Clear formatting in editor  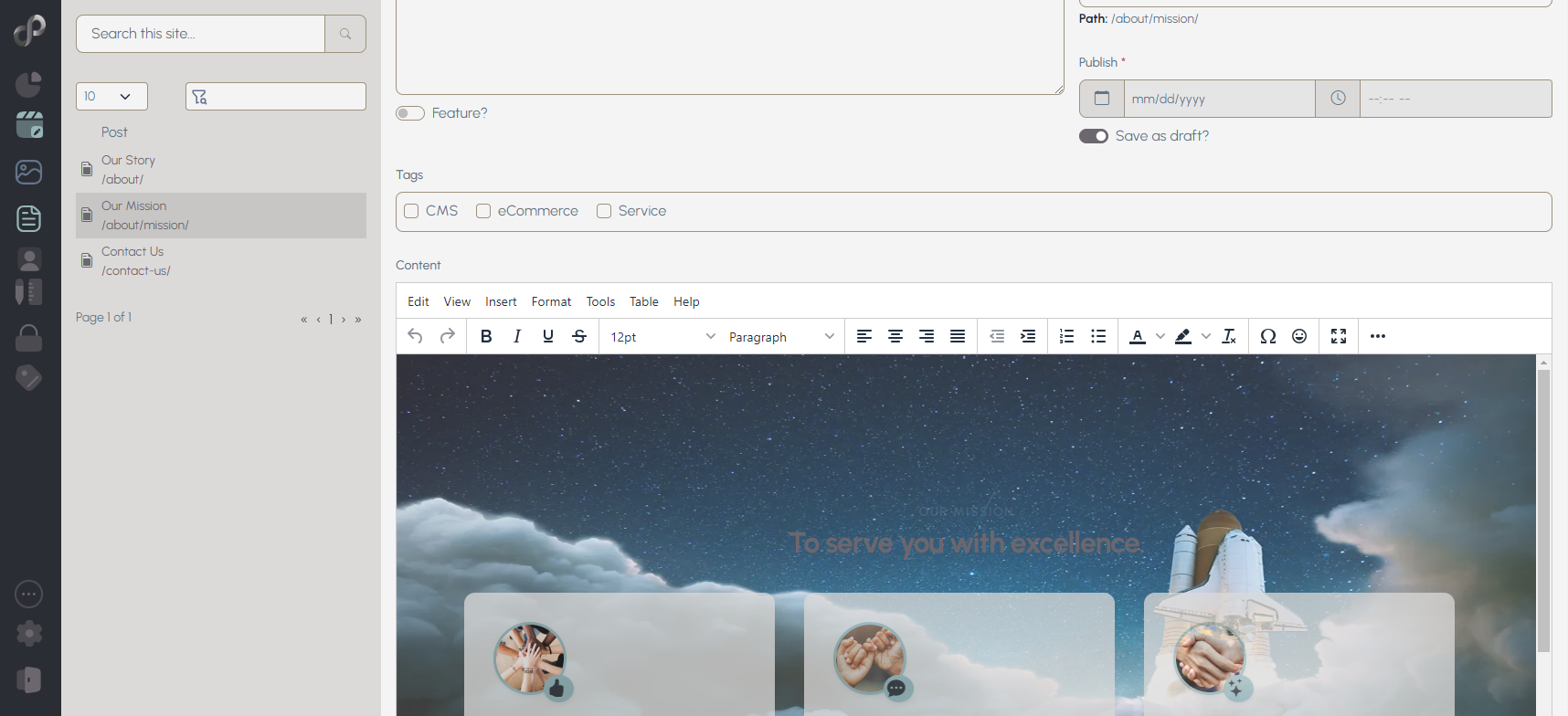(x=1229, y=336)
